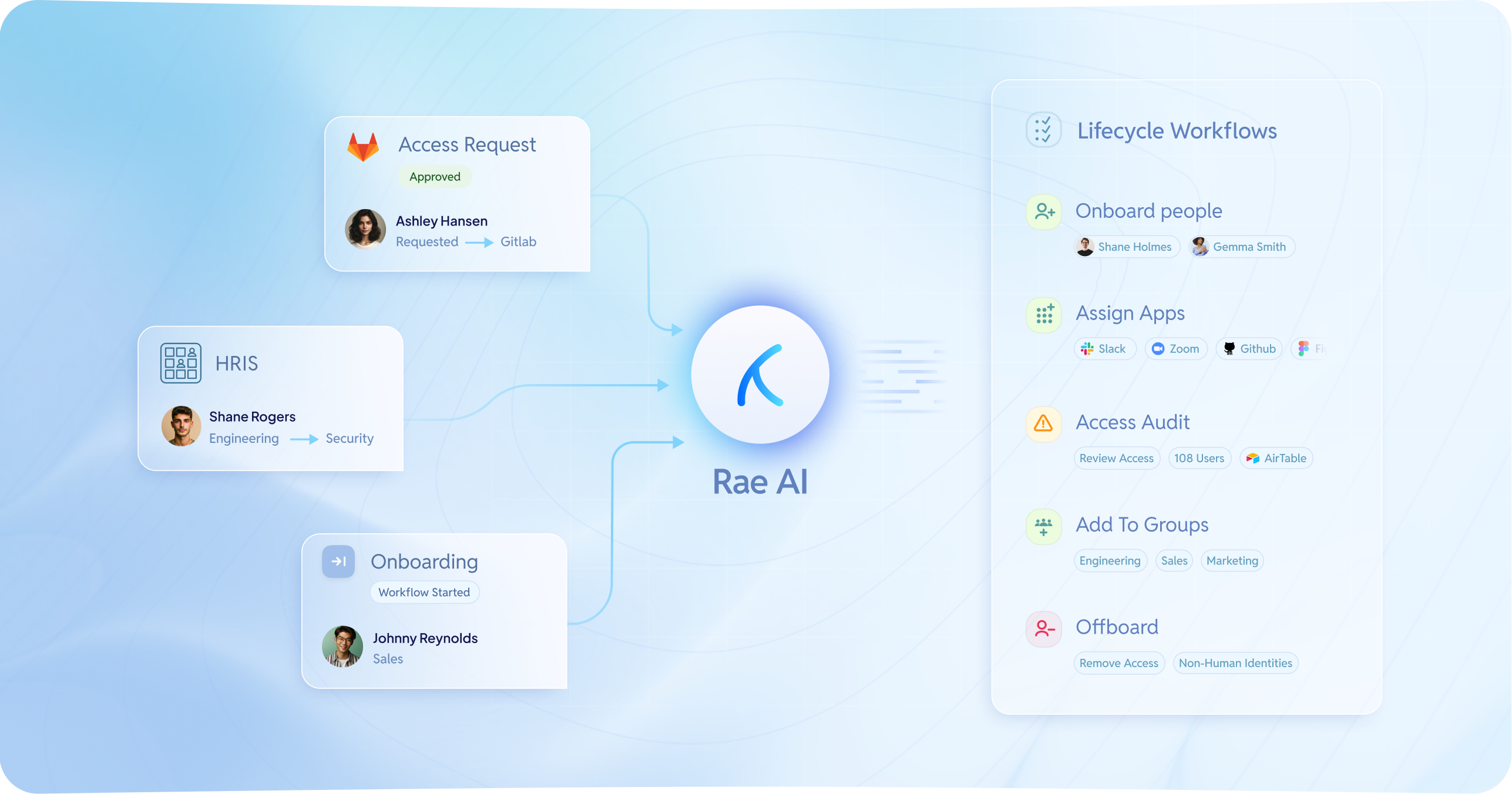
Task: Click the Workflow Started badge
Action: click(x=424, y=592)
